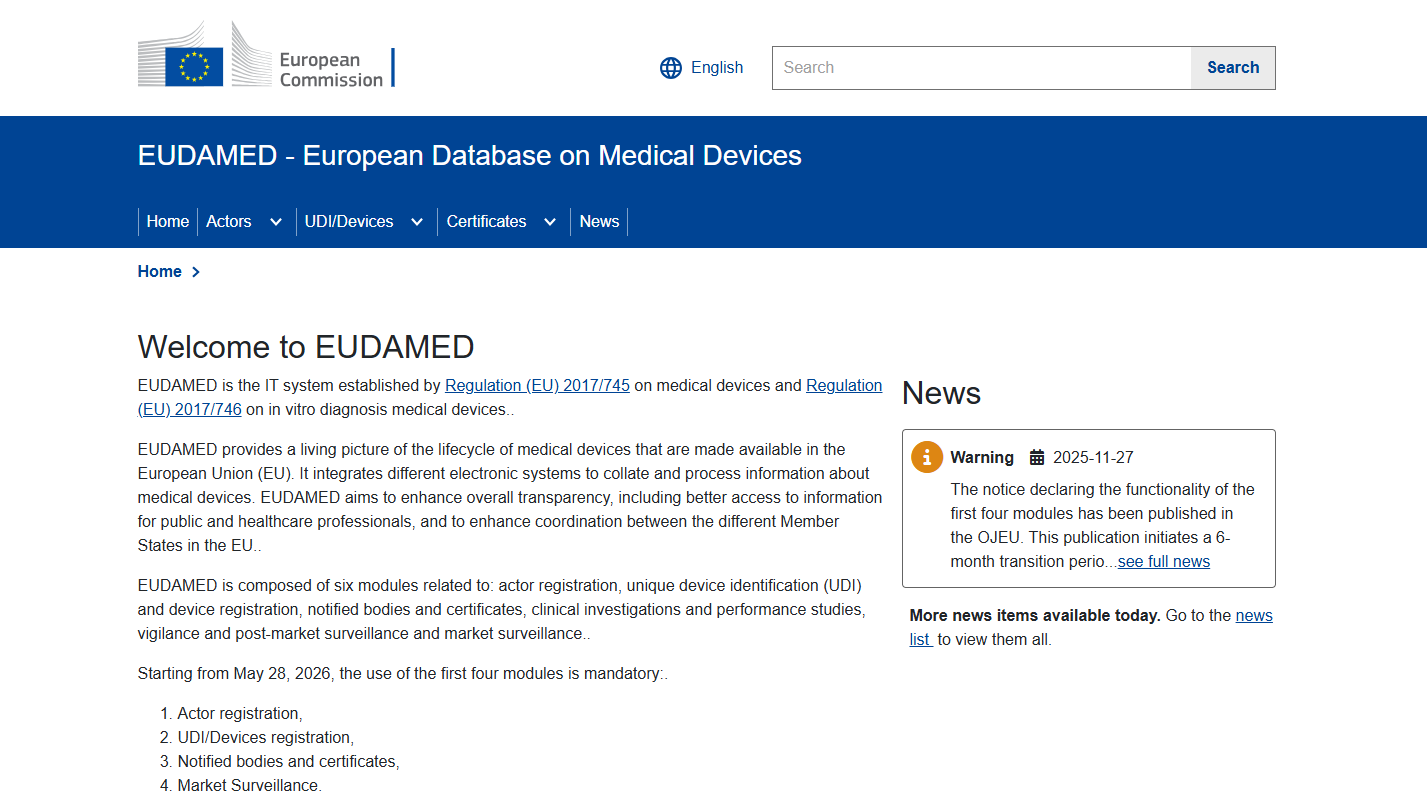Viewport: 1427px width, 809px height.
Task: Click the breadcrumb chevron after Home
Action: click(x=196, y=272)
